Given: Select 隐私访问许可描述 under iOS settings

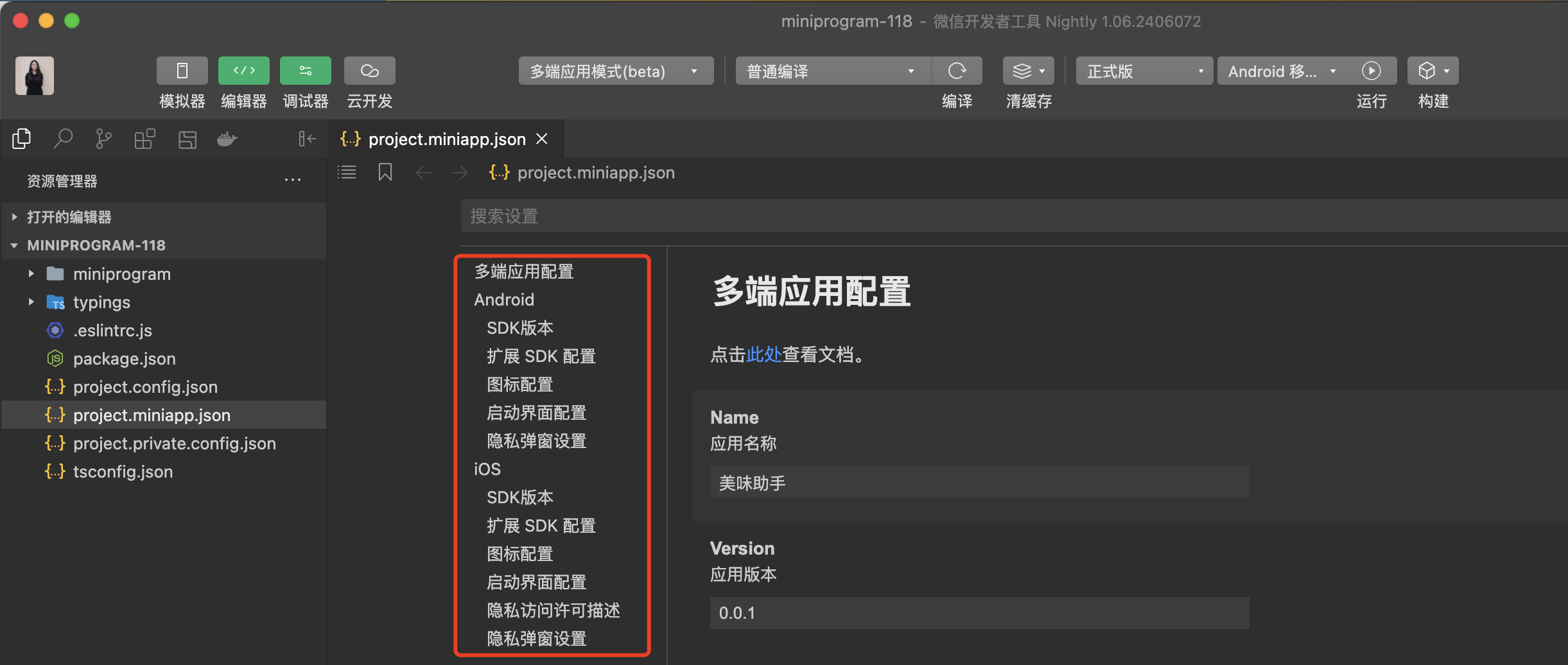Looking at the screenshot, I should tap(553, 610).
